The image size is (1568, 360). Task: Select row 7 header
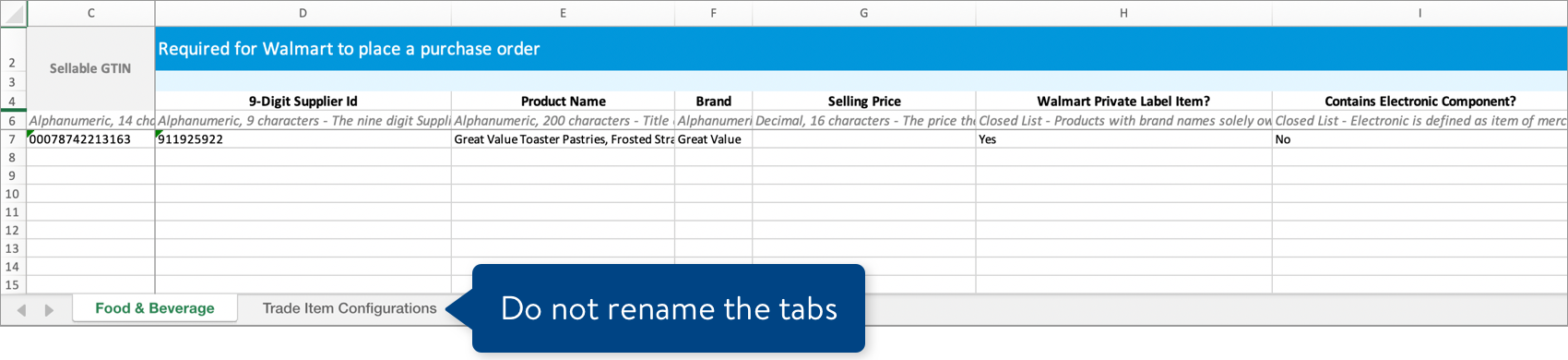point(13,139)
